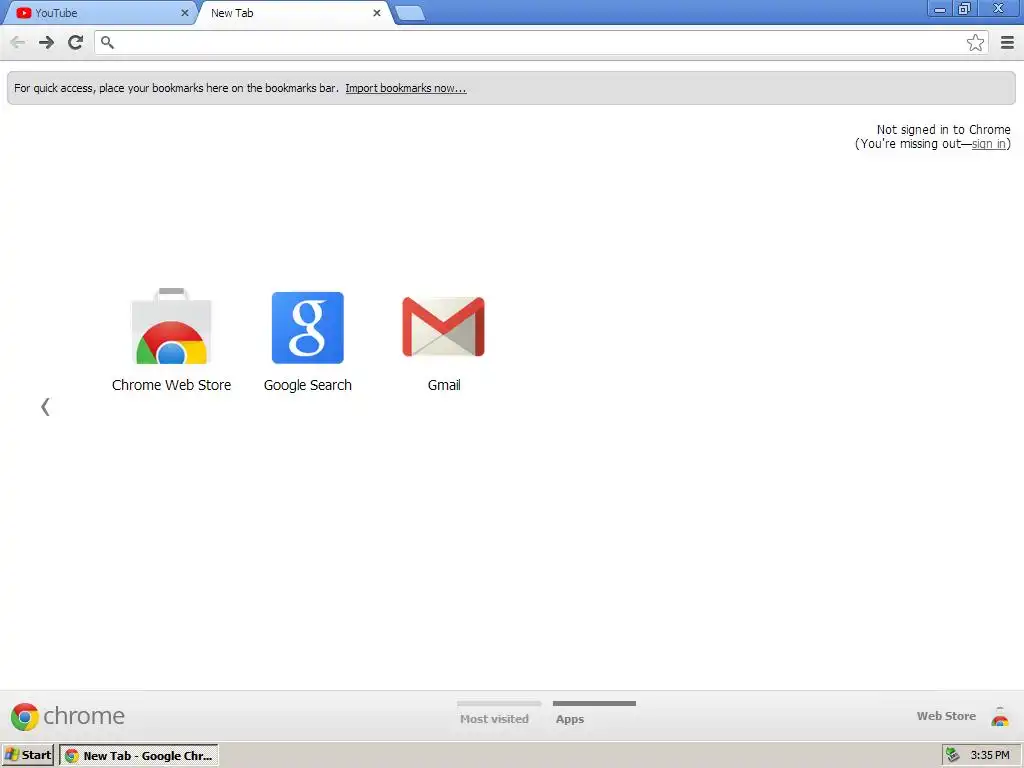The height and width of the screenshot is (768, 1024).
Task: Open the Chrome hamburger menu
Action: [x=1007, y=42]
